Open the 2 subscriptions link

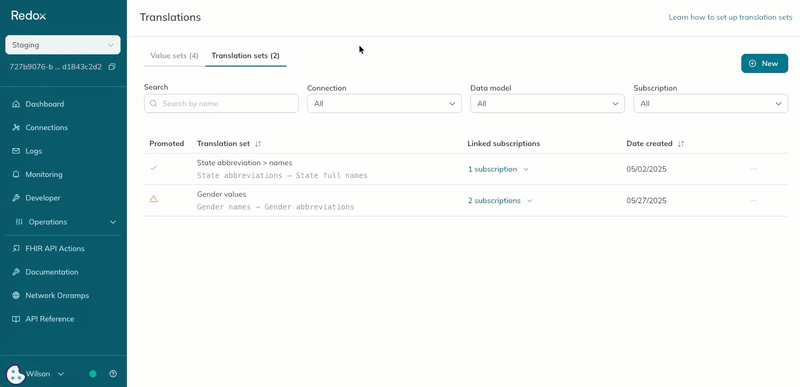(494, 201)
